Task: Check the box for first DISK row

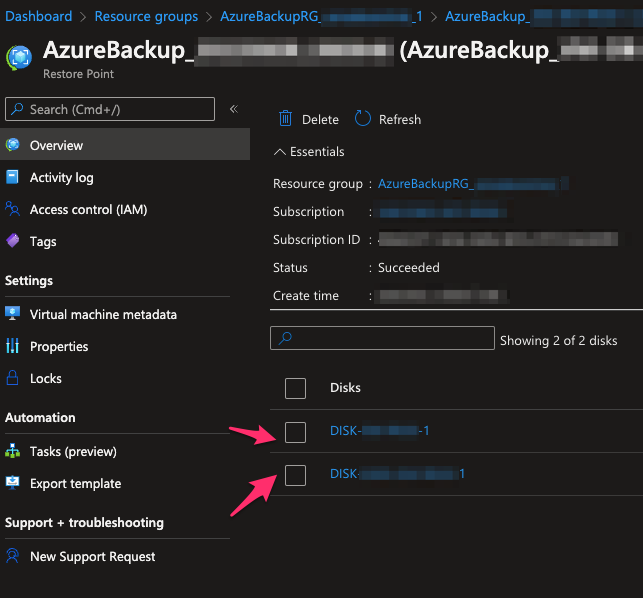Action: click(295, 432)
